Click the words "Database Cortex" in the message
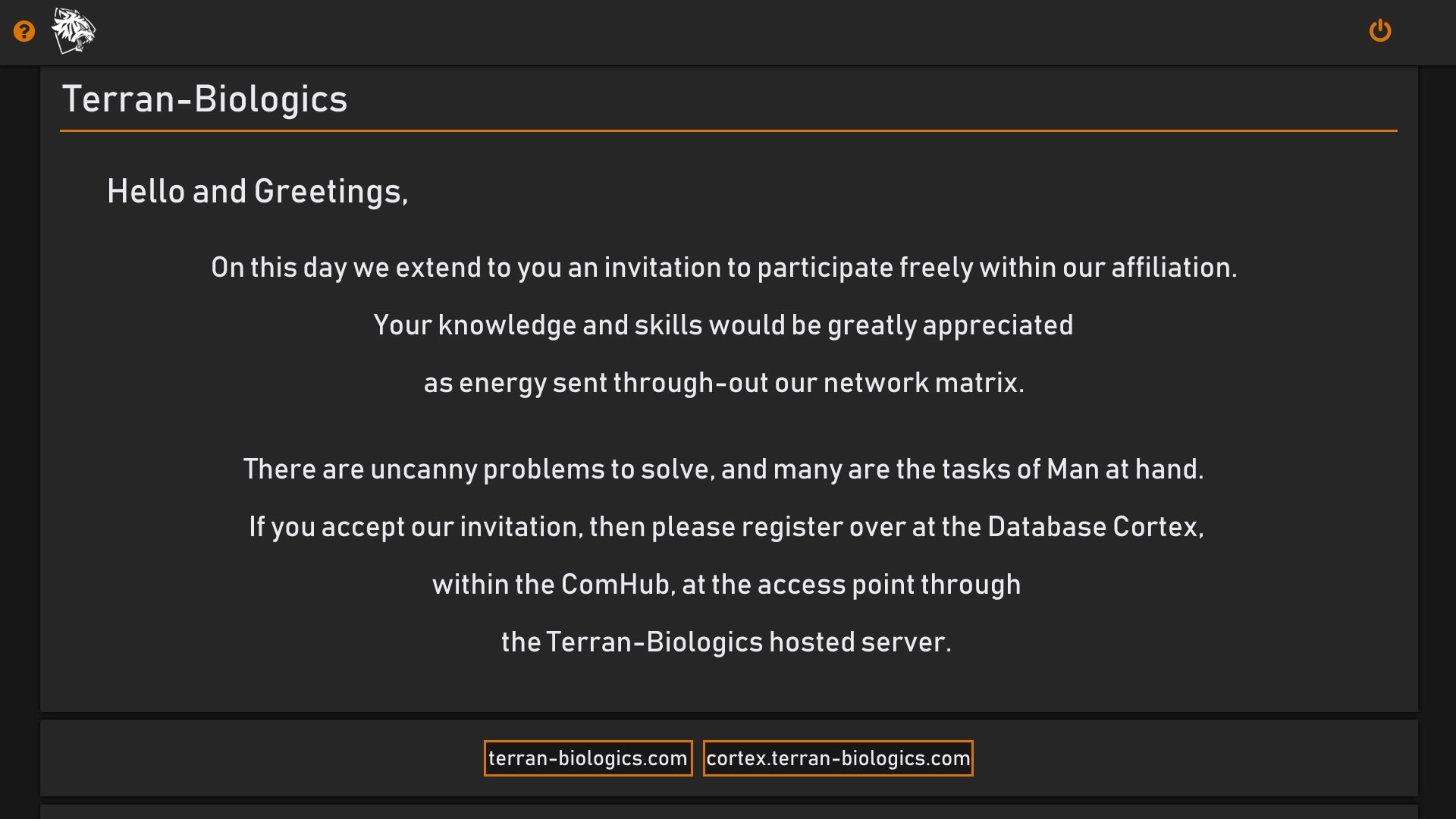Screen dimensions: 1456x819 click(x=1094, y=527)
